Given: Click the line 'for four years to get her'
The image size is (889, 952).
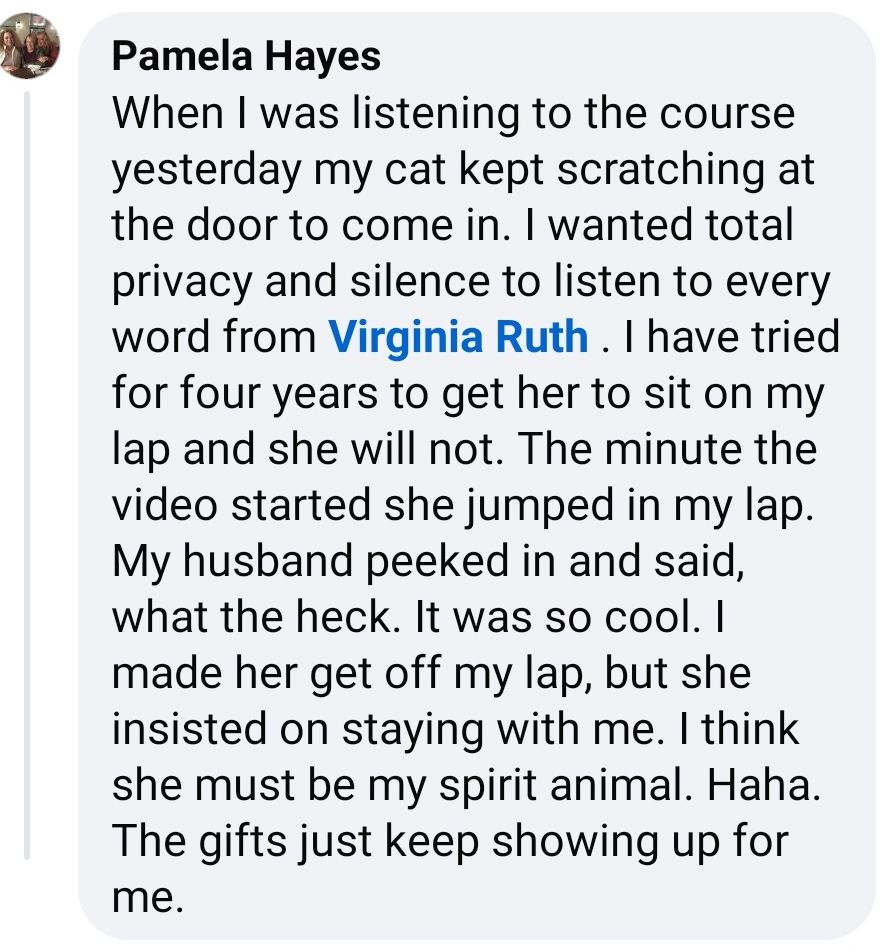Looking at the screenshot, I should point(466,393).
